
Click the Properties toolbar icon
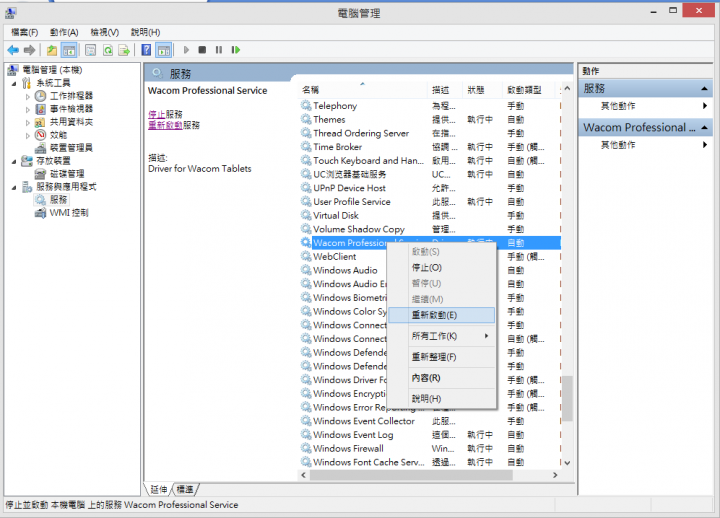tap(90, 50)
